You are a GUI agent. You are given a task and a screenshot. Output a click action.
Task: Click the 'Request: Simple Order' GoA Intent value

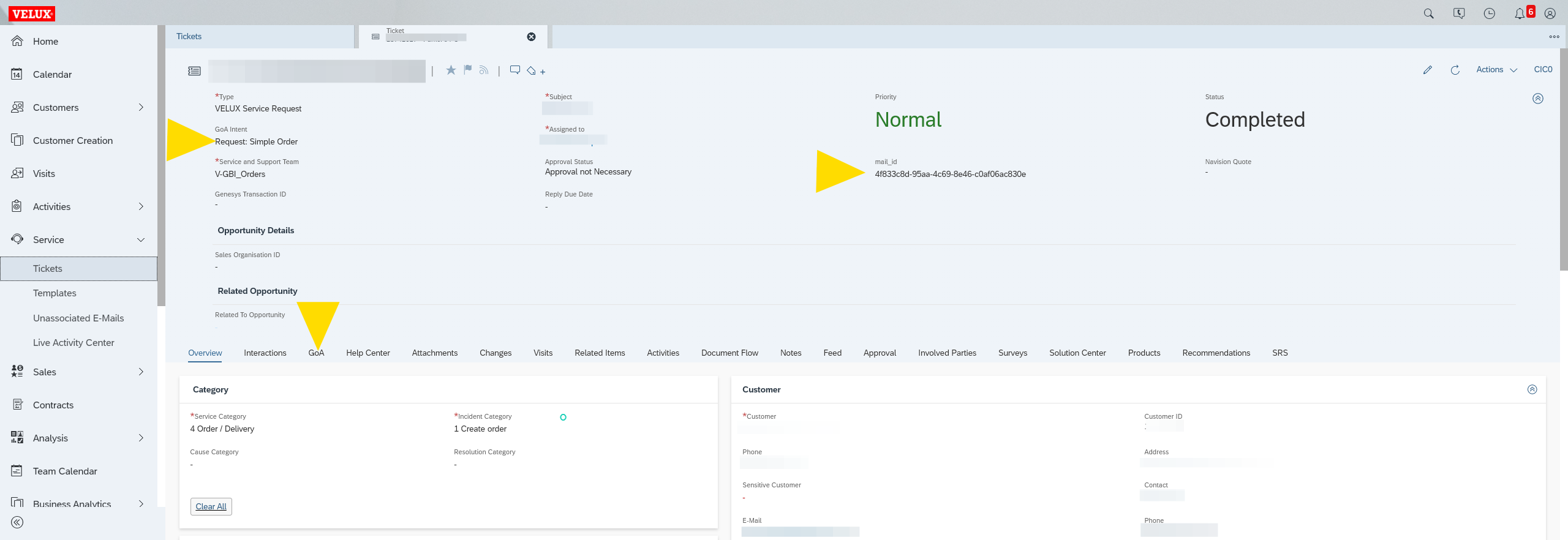(x=256, y=142)
